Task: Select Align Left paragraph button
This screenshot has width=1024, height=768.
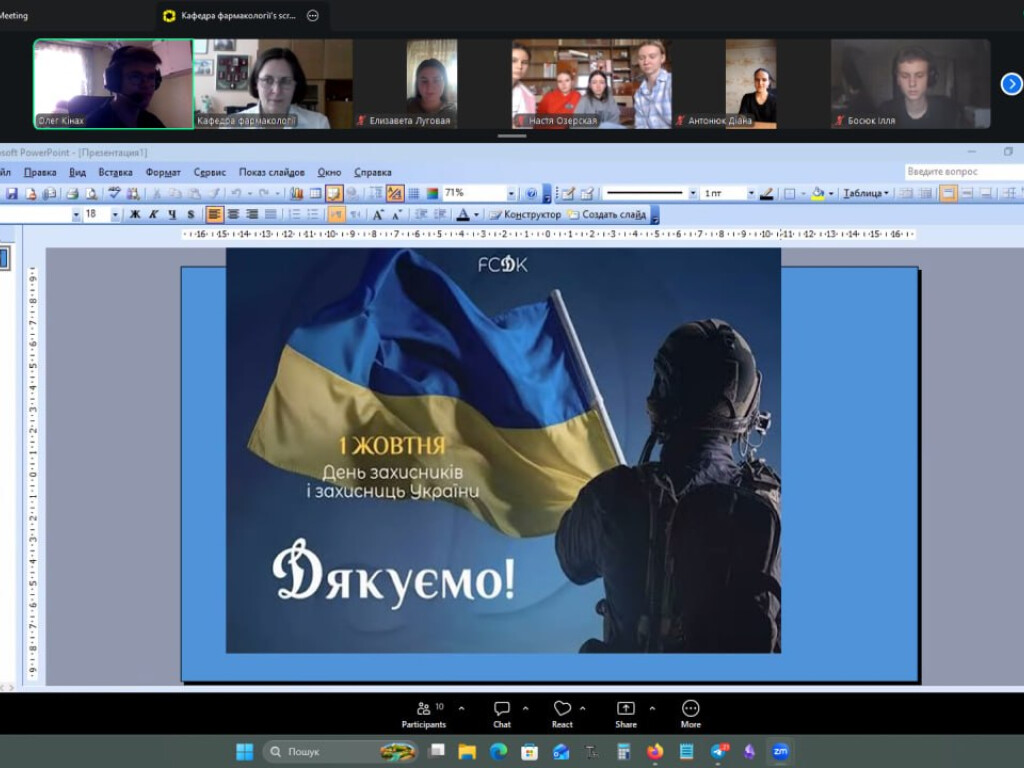Action: click(214, 215)
